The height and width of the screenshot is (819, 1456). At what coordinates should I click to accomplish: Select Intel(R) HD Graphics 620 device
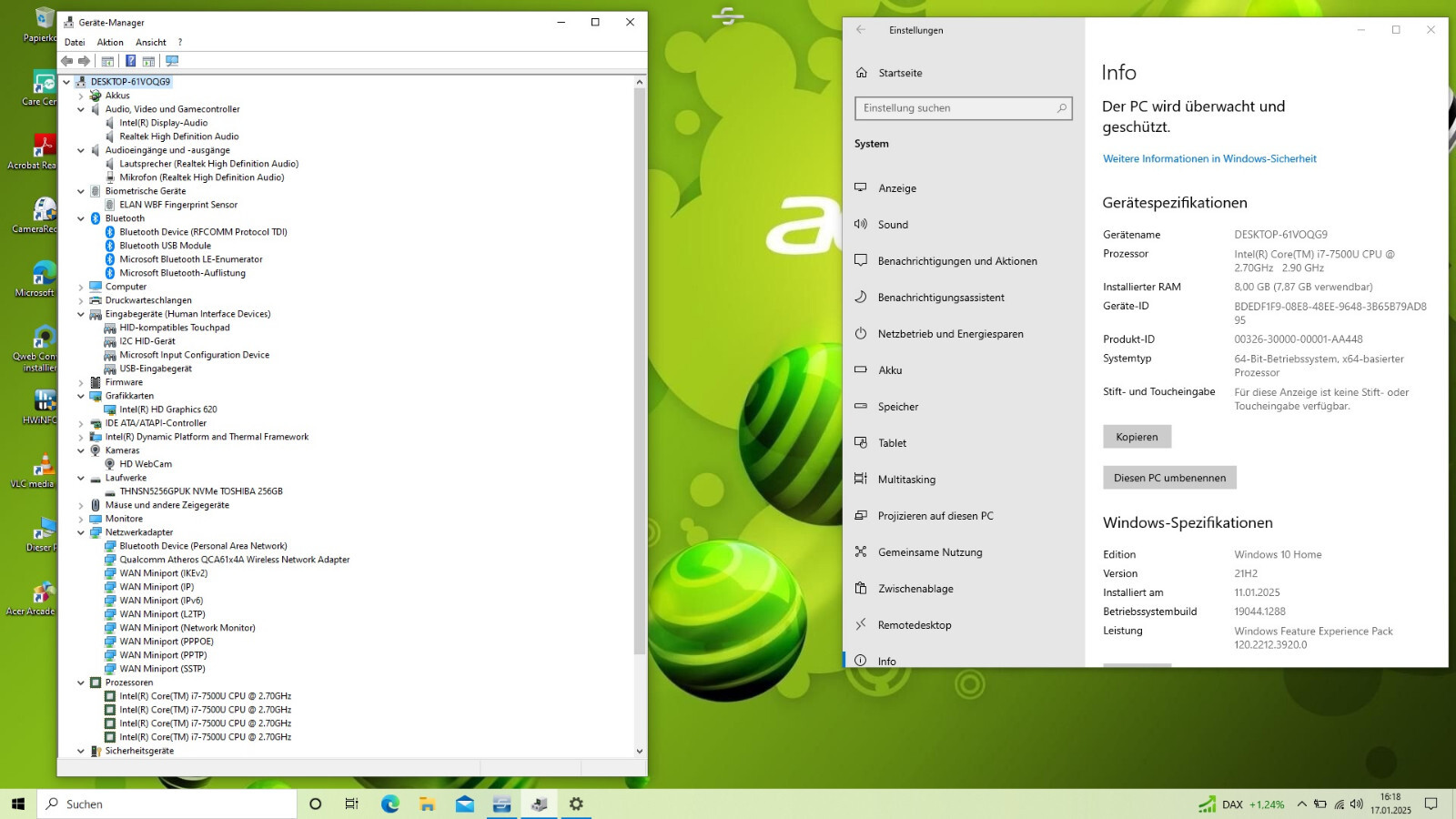click(167, 409)
